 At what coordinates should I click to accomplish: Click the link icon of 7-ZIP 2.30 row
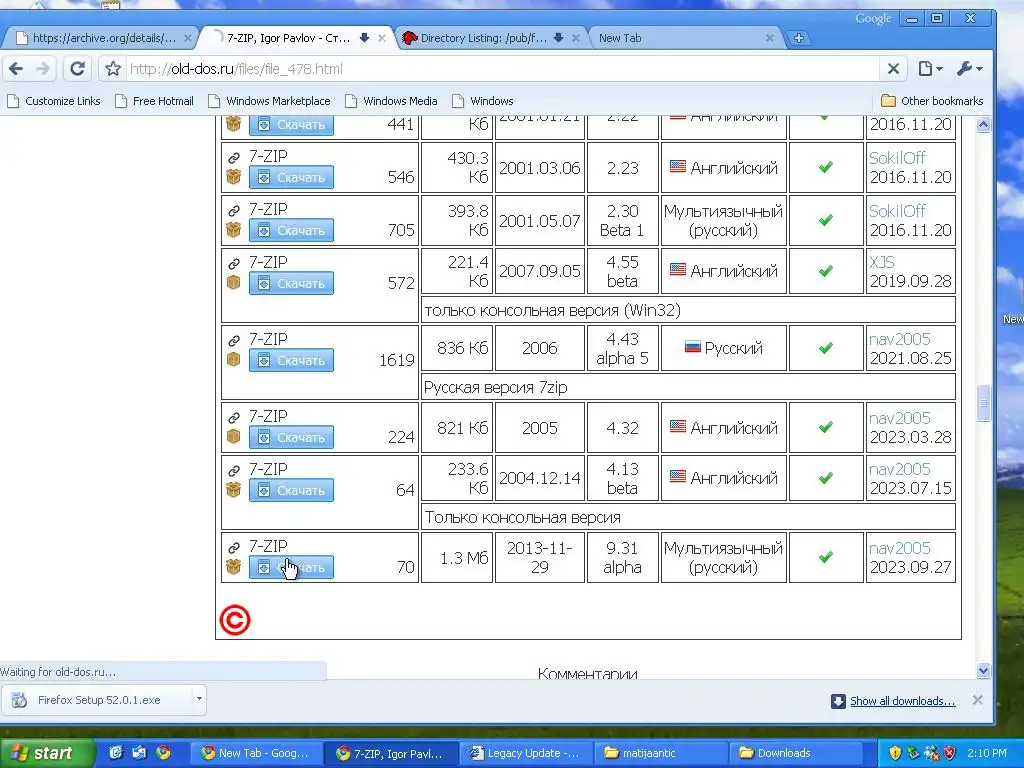tap(233, 210)
